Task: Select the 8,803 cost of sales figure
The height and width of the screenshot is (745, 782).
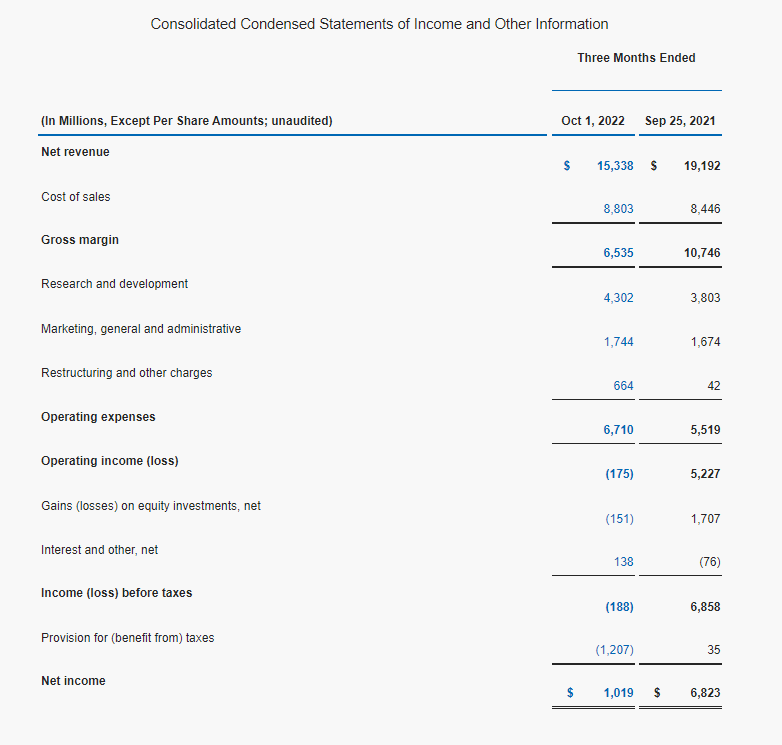Action: click(618, 208)
